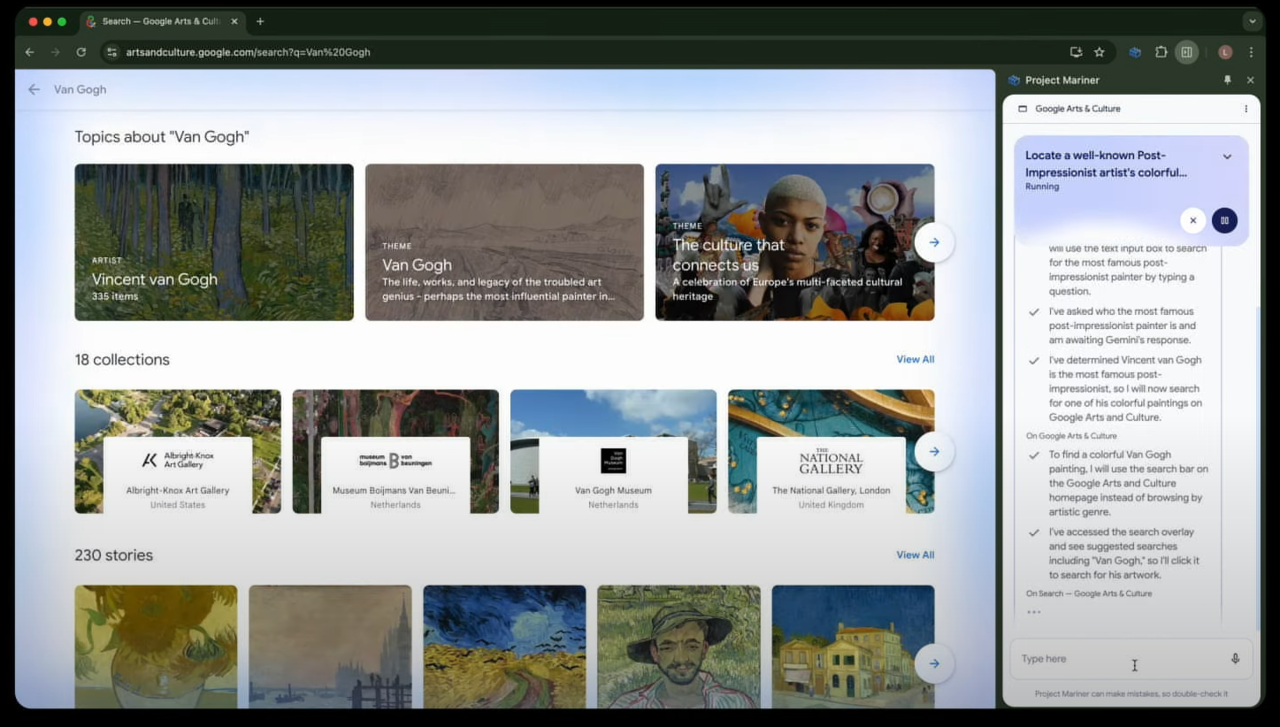Collapse the Mariner task card chevron

point(1227,157)
